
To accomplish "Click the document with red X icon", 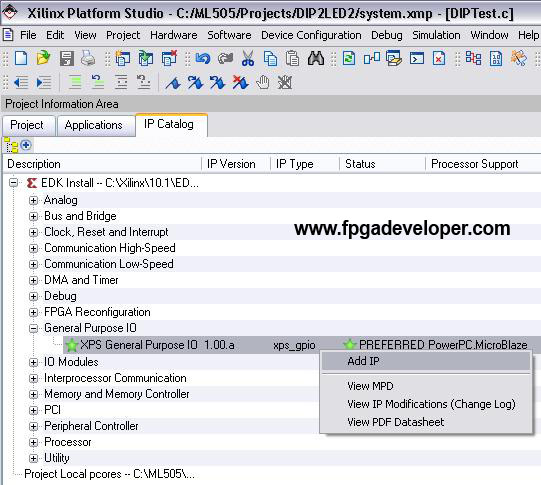I will [439, 58].
